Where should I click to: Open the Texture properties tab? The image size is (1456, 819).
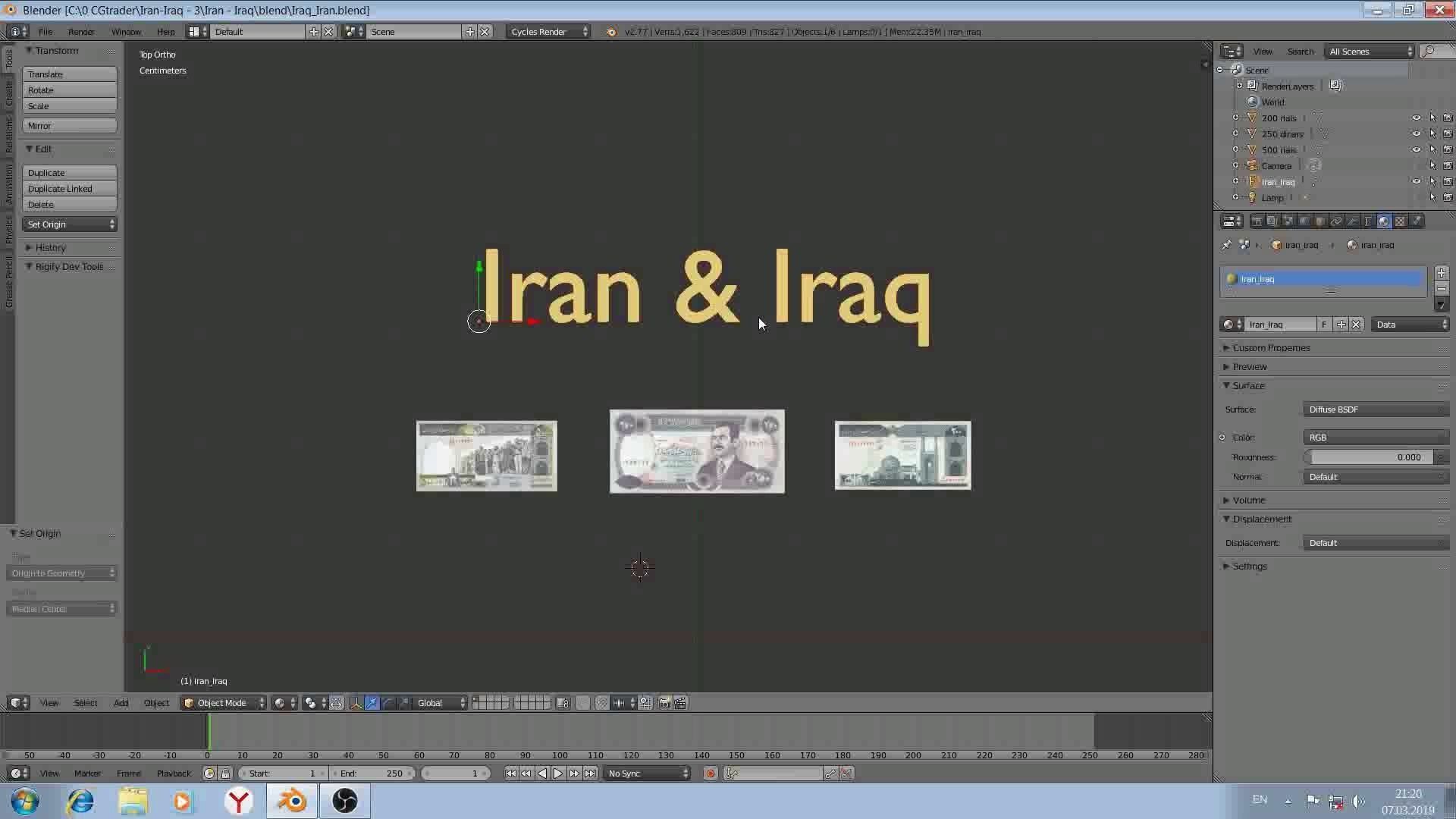point(1400,221)
